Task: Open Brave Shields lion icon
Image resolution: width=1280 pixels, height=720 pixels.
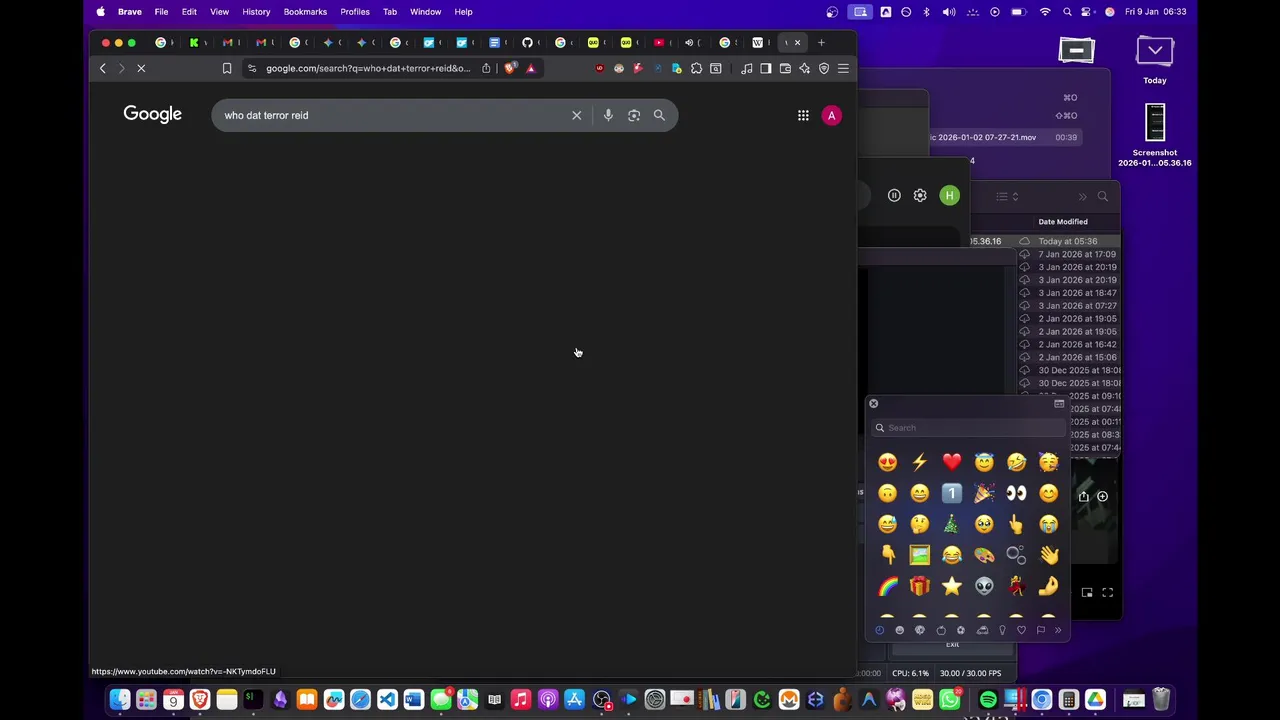Action: [x=511, y=68]
